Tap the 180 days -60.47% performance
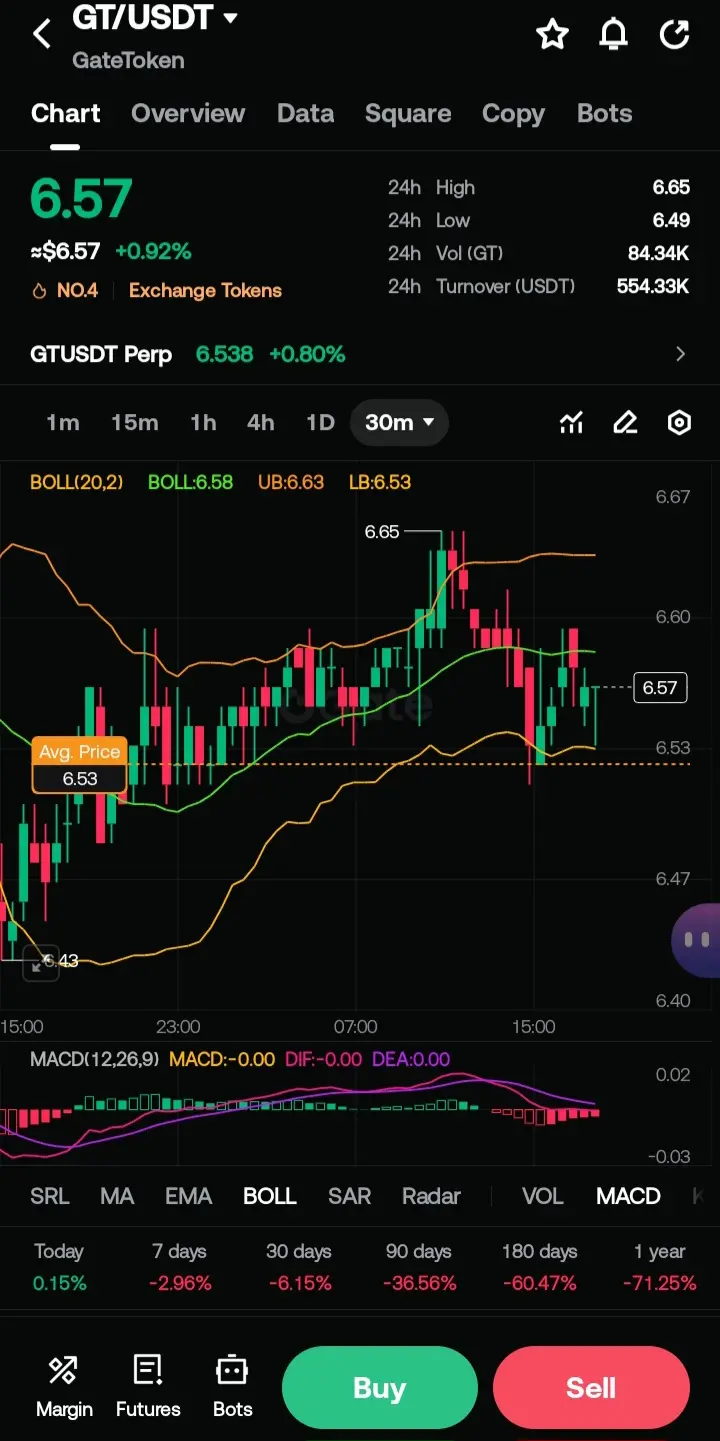 pyautogui.click(x=539, y=1267)
